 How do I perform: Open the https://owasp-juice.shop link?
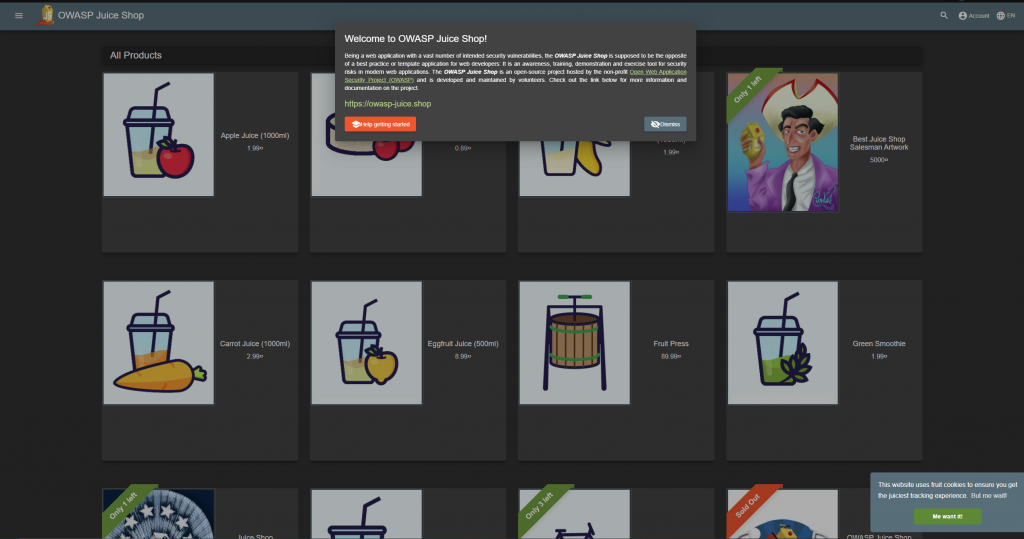(x=388, y=104)
